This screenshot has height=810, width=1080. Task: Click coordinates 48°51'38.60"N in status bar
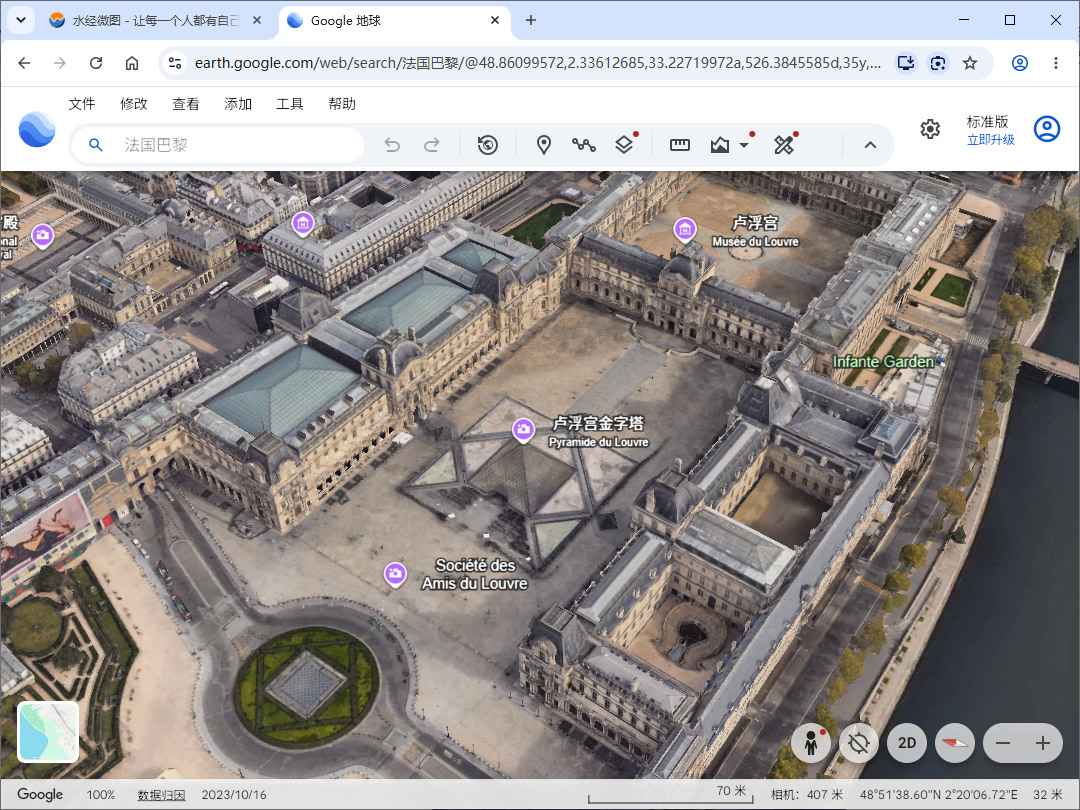click(x=898, y=795)
